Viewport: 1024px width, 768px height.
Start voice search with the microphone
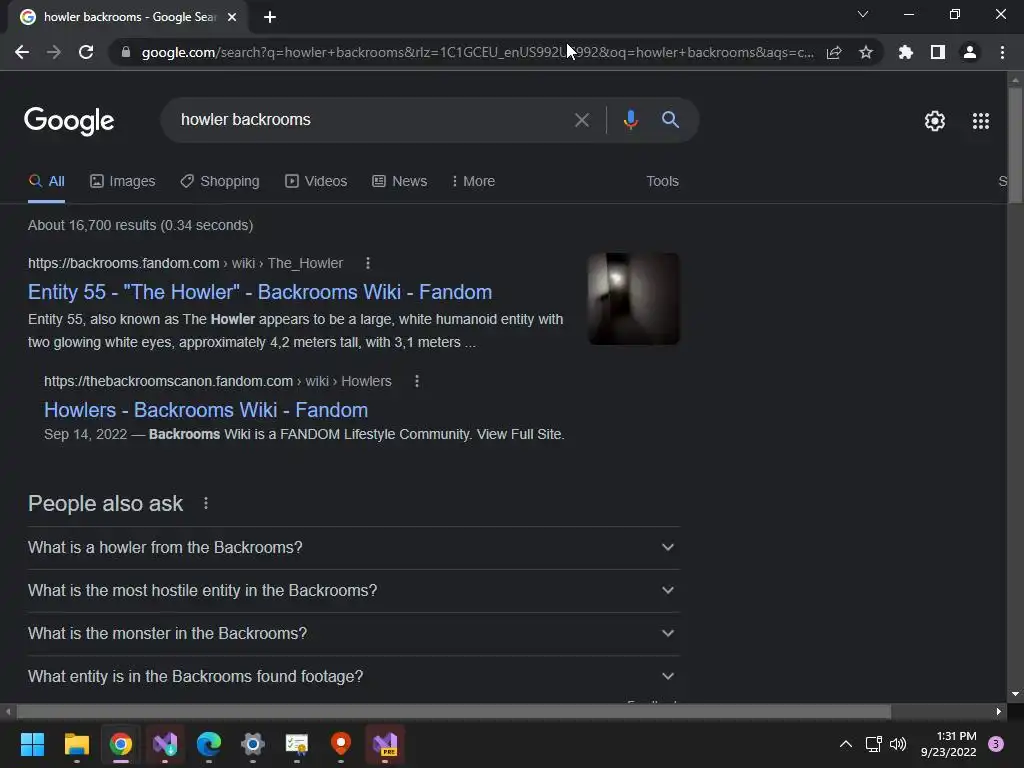coord(630,120)
